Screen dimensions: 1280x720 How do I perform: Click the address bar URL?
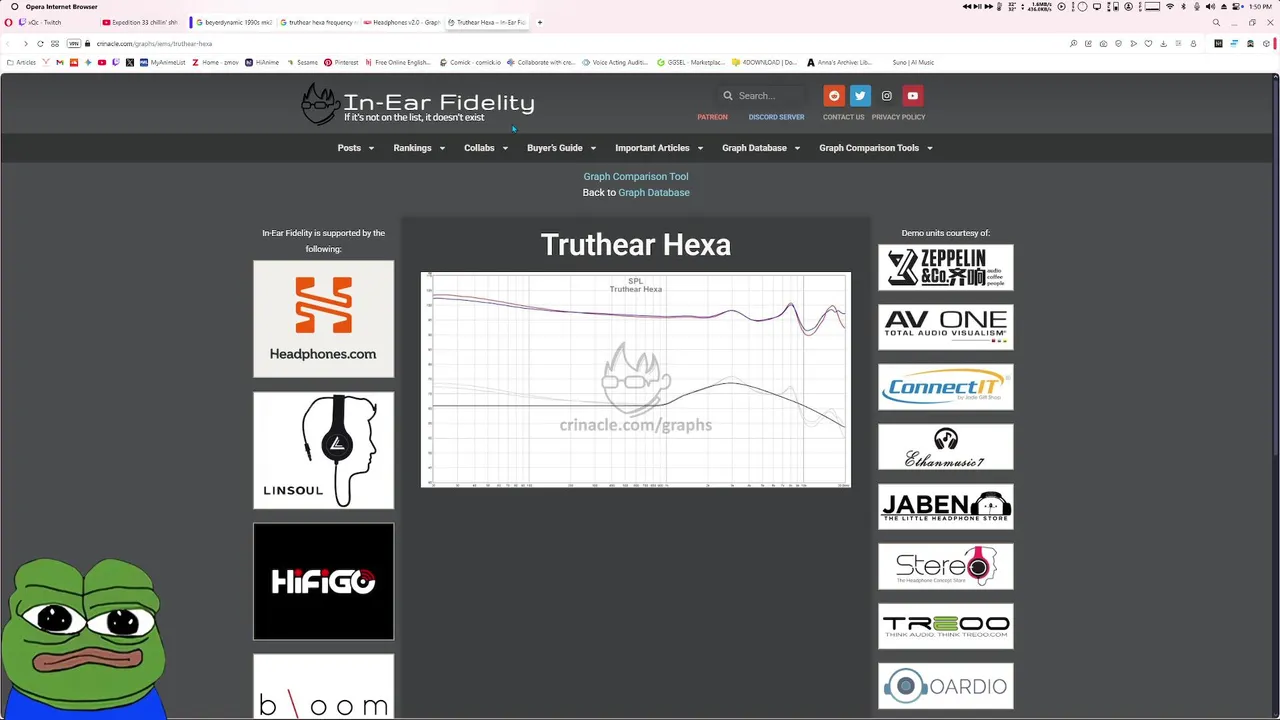click(x=154, y=44)
